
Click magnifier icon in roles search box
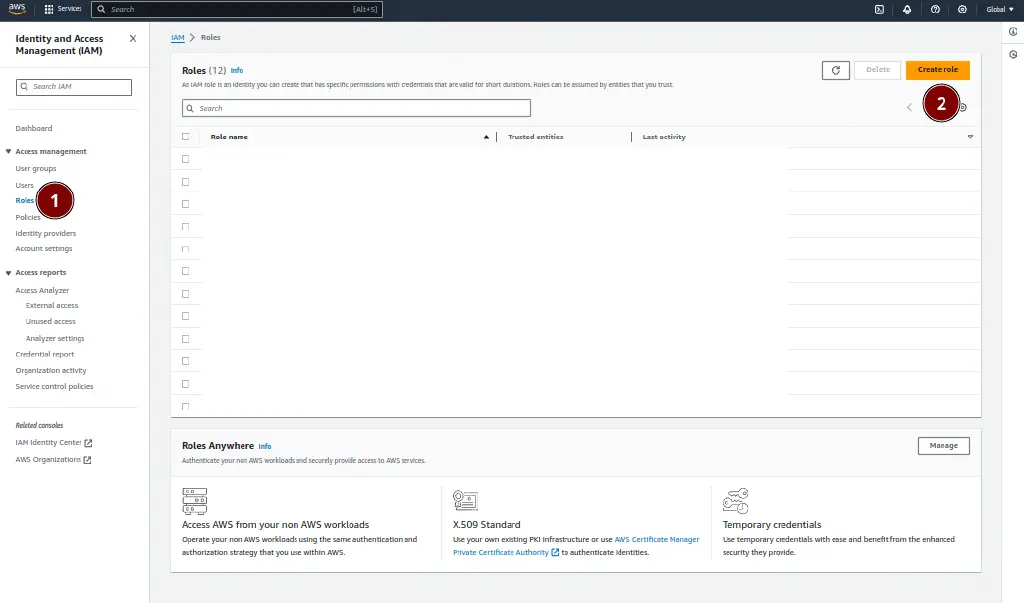pos(190,108)
